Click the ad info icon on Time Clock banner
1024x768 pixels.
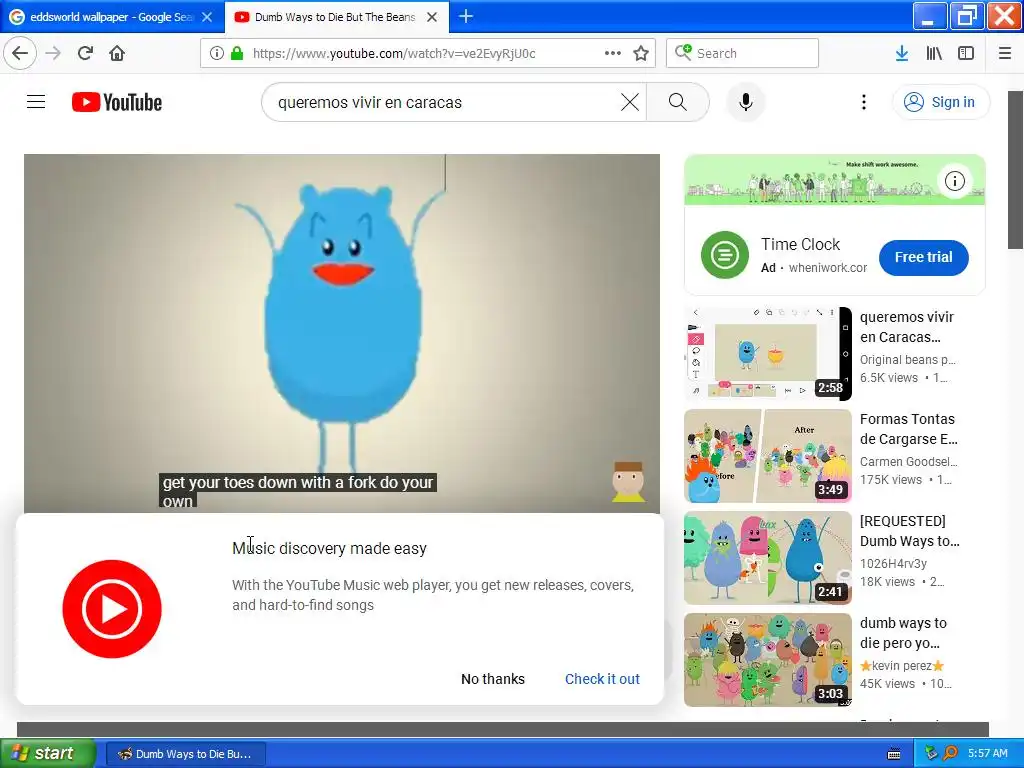pyautogui.click(x=955, y=181)
